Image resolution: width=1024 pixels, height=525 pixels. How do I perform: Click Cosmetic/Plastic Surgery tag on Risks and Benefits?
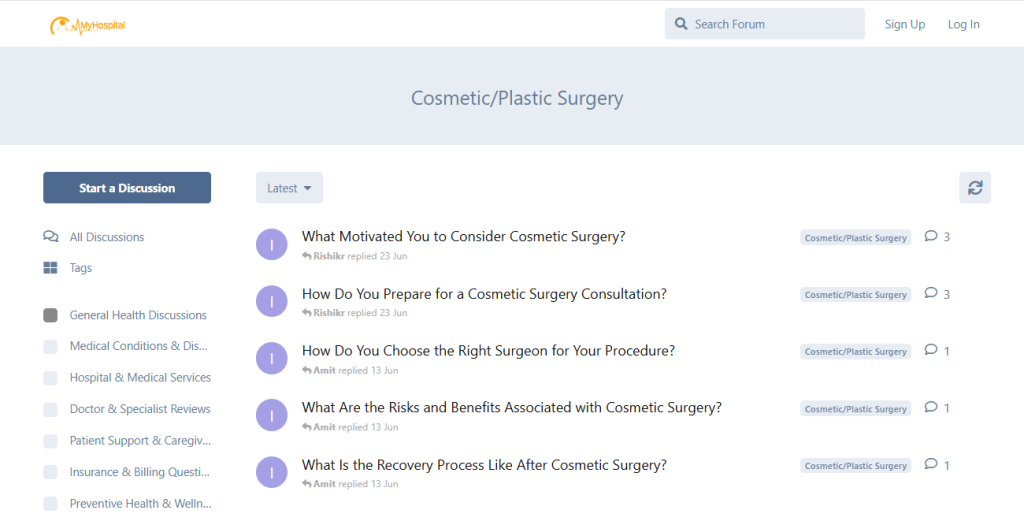pyautogui.click(x=855, y=409)
